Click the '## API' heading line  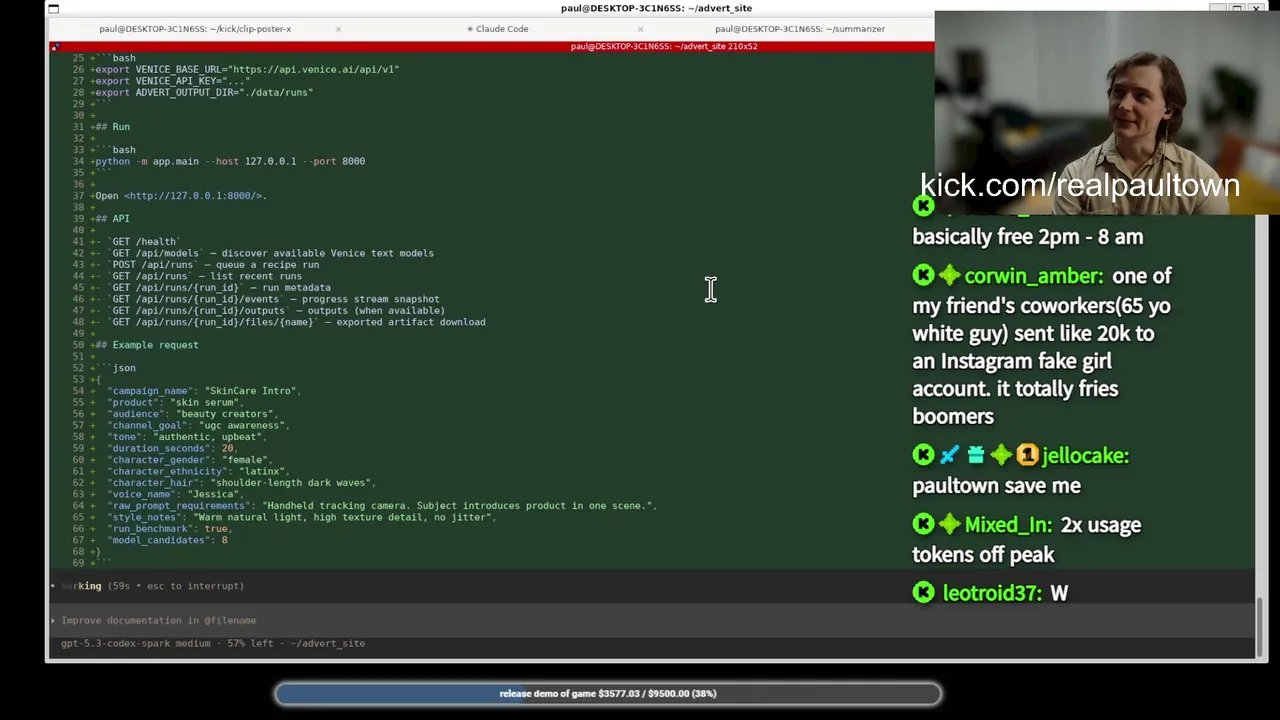pyautogui.click(x=112, y=219)
